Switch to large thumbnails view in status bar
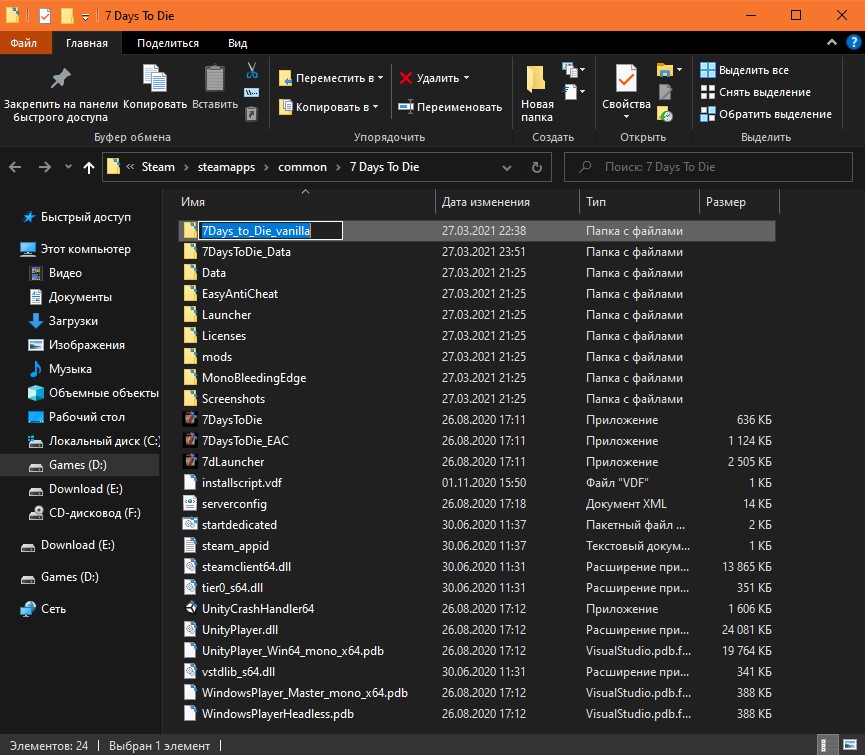 850,745
